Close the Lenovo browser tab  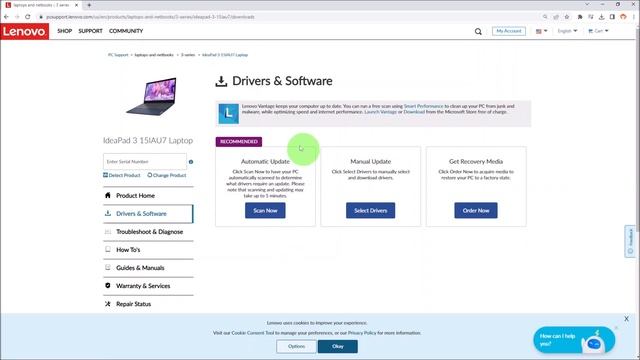76,5
